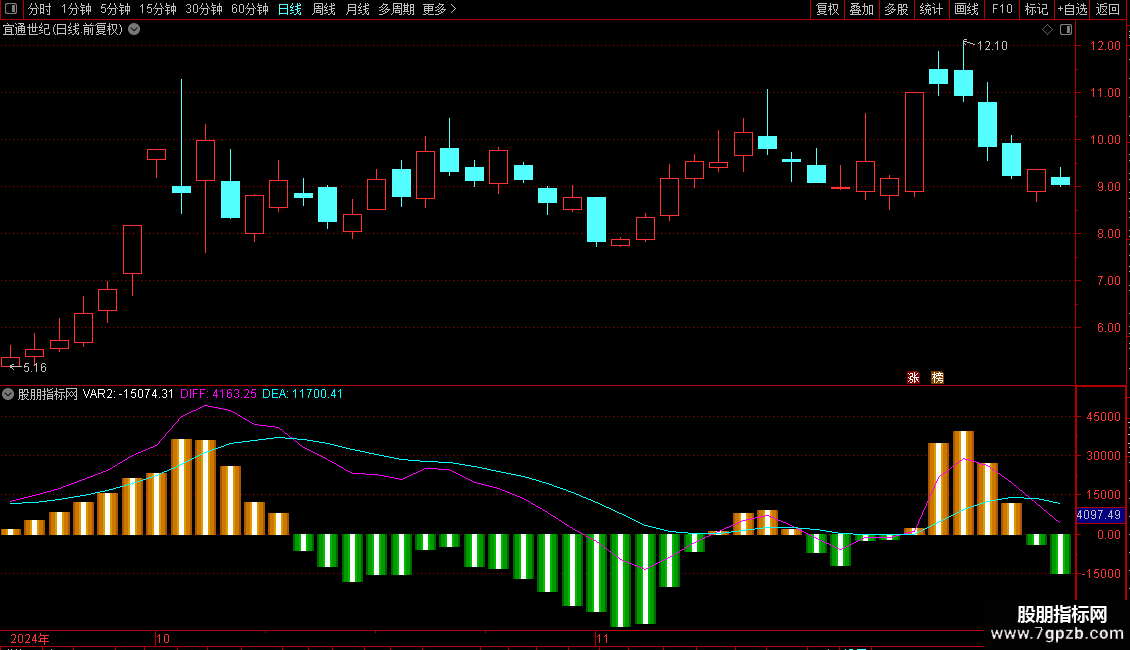Switch to 月线 monthly chart
This screenshot has height=650, width=1130.
(357, 9)
